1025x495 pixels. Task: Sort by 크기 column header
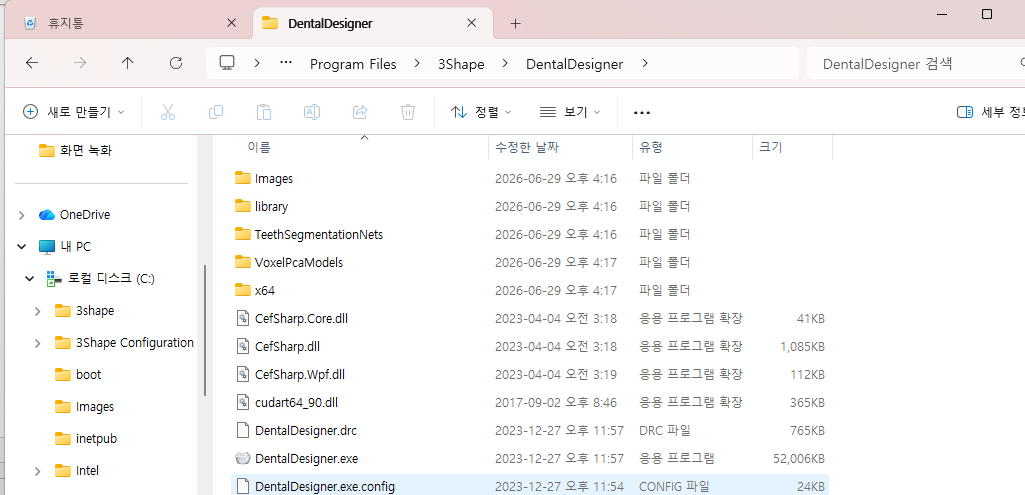792,148
